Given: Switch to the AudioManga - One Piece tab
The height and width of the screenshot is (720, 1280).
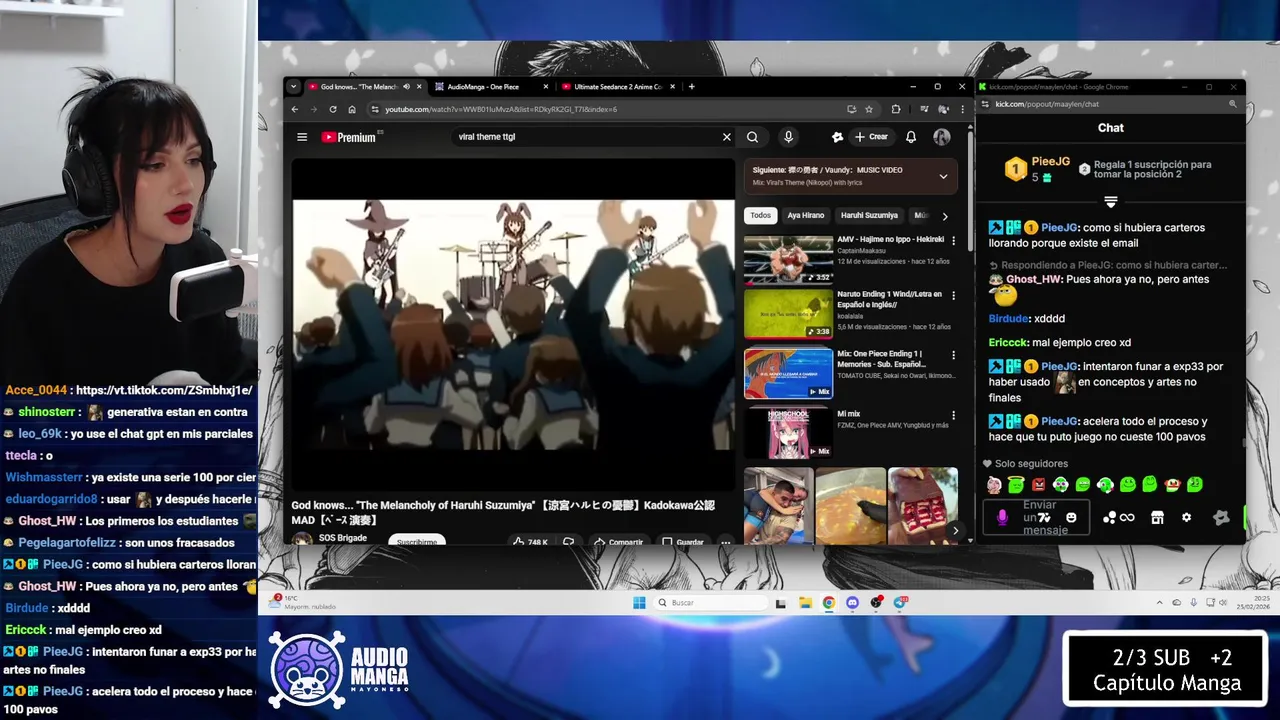Looking at the screenshot, I should click(x=491, y=87).
